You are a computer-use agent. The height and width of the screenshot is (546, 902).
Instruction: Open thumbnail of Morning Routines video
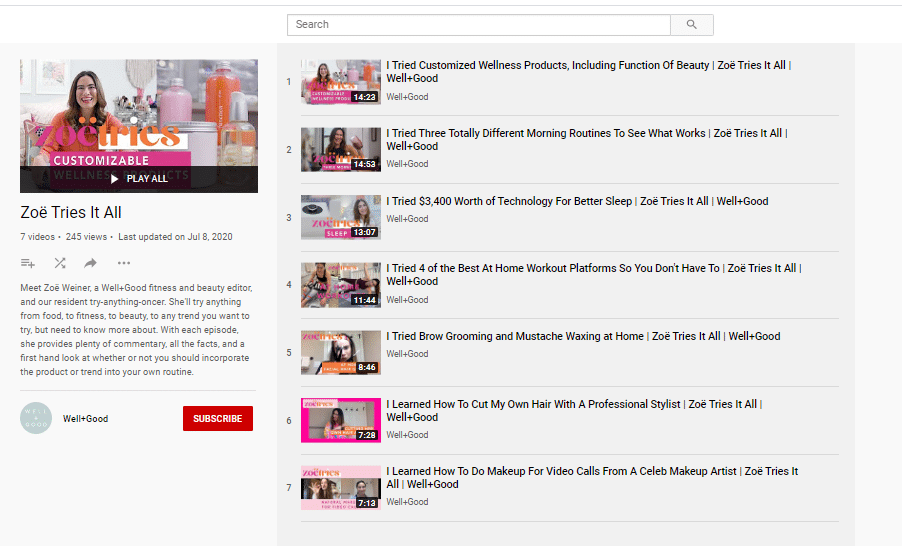tap(341, 150)
